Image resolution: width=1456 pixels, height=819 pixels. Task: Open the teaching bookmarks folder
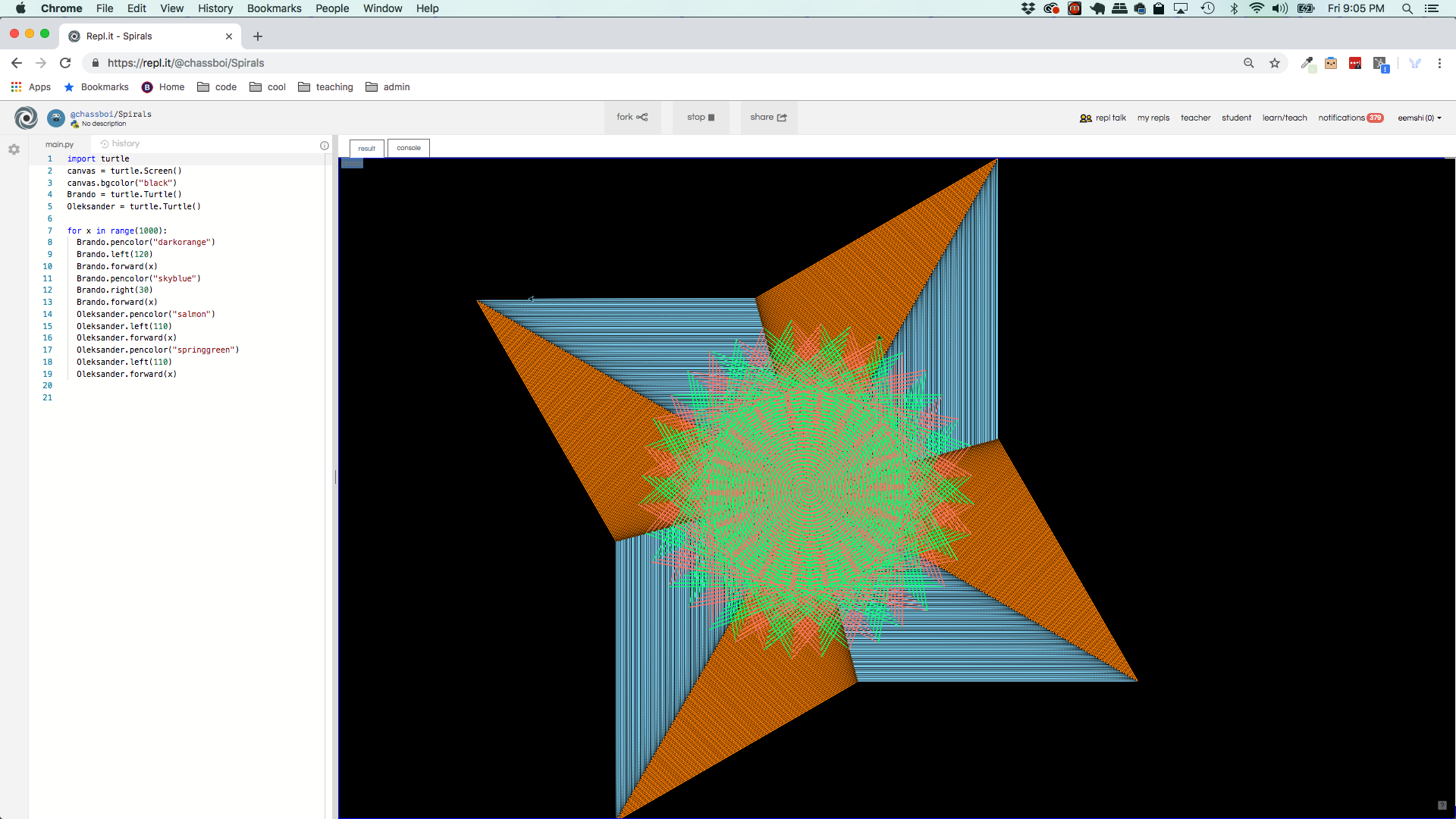tap(326, 87)
